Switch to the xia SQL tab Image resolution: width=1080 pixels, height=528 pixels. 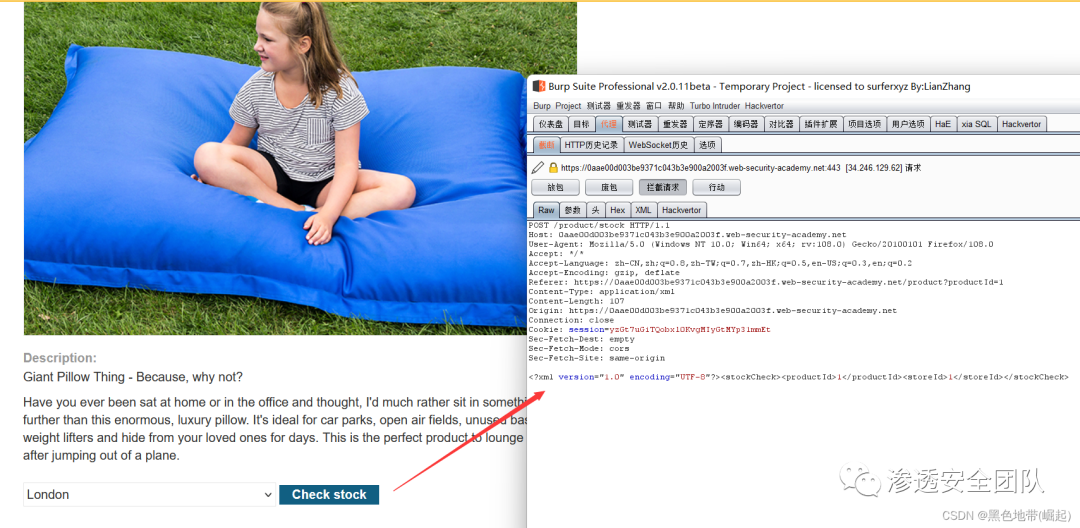[x=976, y=124]
